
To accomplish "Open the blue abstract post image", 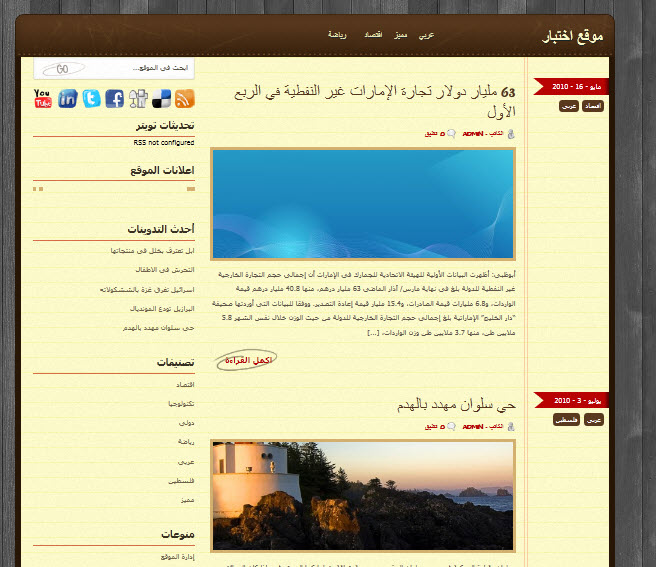I will pyautogui.click(x=363, y=204).
